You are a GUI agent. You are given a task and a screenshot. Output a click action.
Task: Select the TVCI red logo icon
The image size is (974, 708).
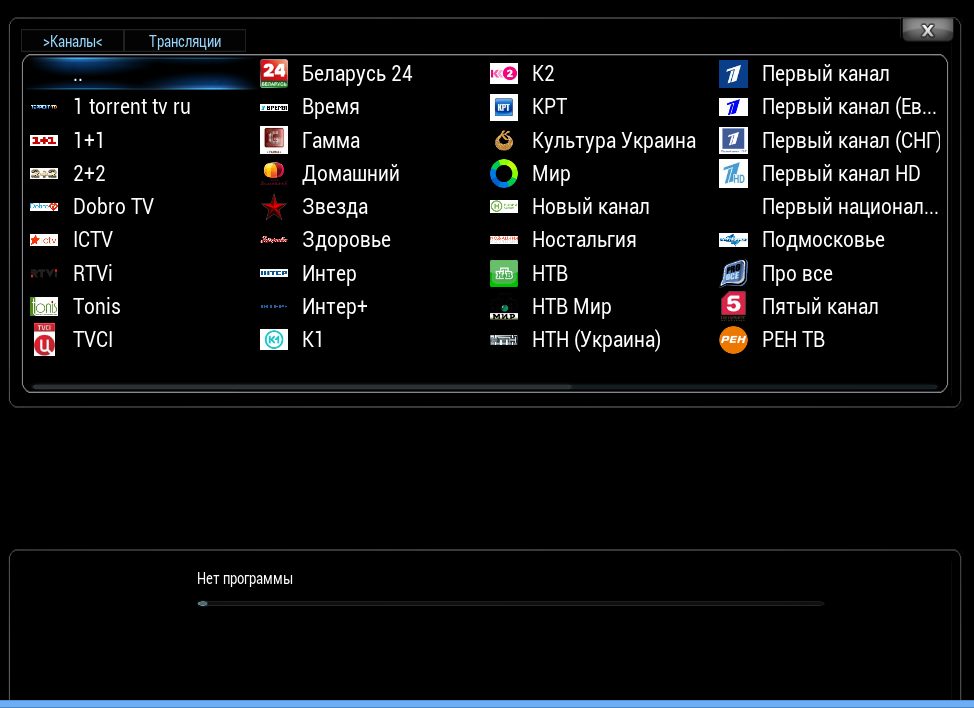[44, 340]
